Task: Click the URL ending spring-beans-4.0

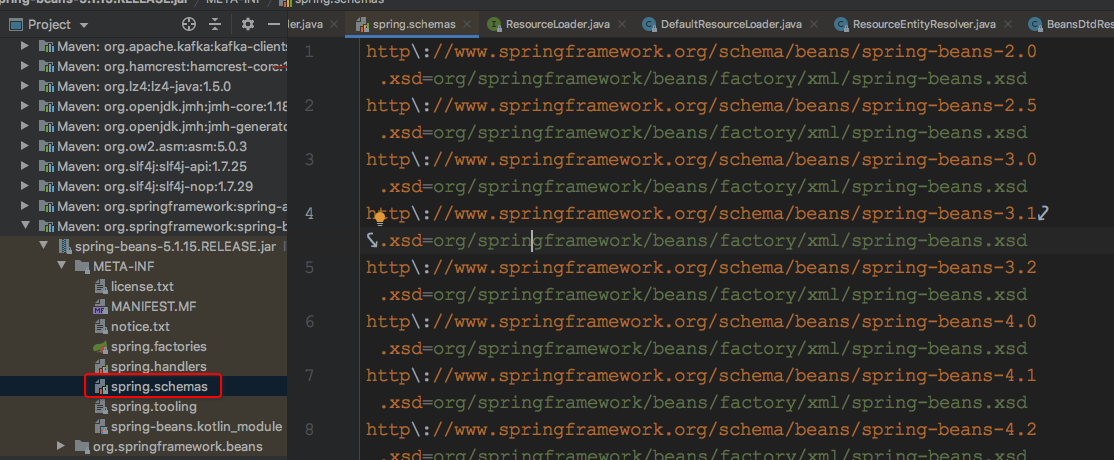Action: [701, 321]
